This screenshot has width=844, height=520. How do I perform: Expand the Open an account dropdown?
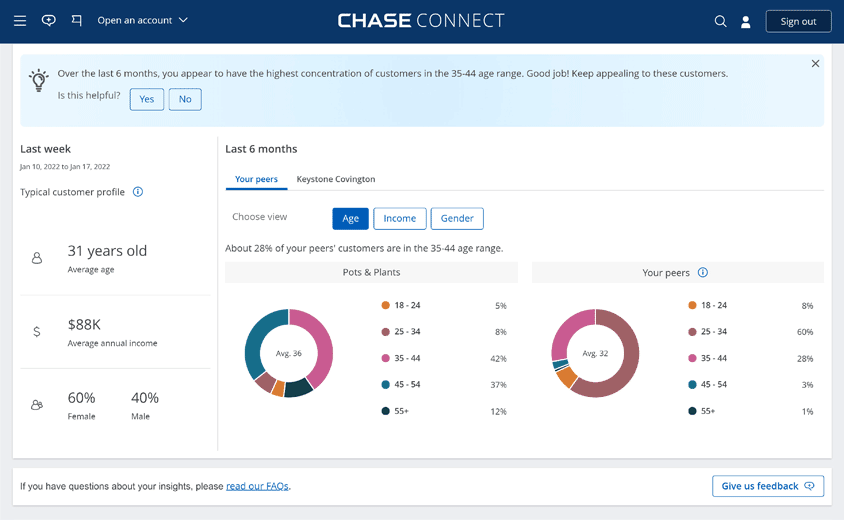pyautogui.click(x=142, y=20)
